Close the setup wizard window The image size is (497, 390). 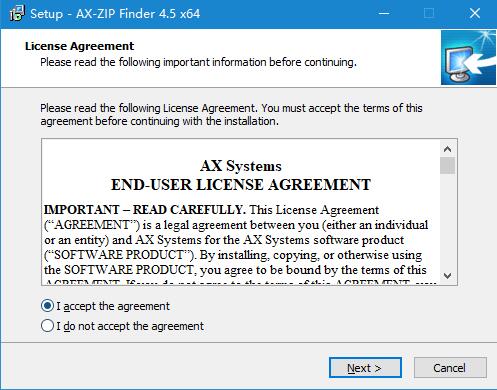coord(474,14)
